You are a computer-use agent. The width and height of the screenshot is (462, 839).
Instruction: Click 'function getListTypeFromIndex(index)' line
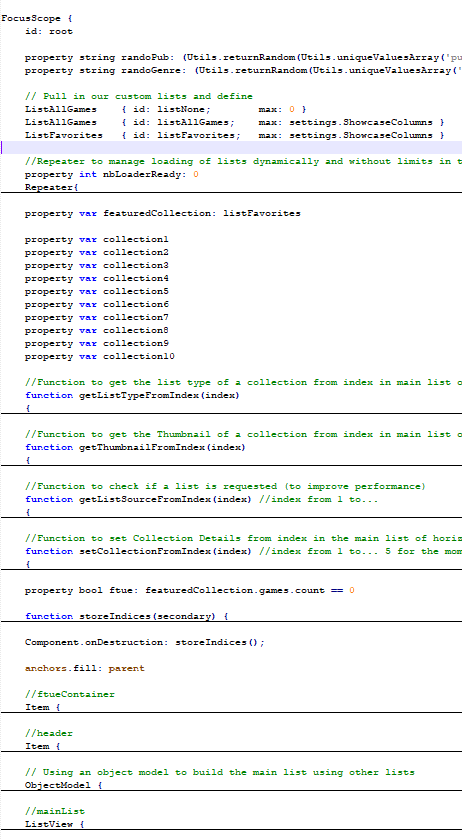point(132,395)
